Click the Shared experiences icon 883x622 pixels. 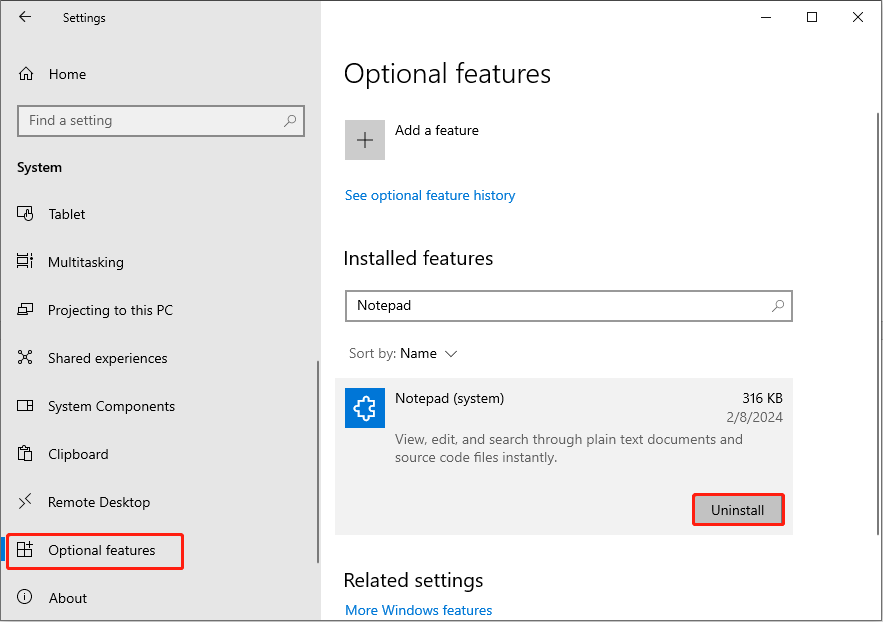[25, 357]
